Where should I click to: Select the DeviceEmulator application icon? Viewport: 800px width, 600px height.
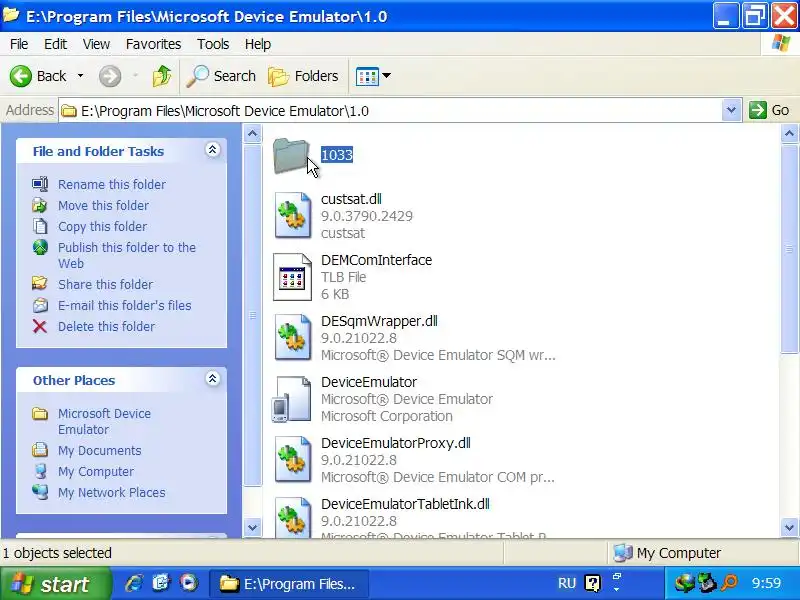click(291, 399)
